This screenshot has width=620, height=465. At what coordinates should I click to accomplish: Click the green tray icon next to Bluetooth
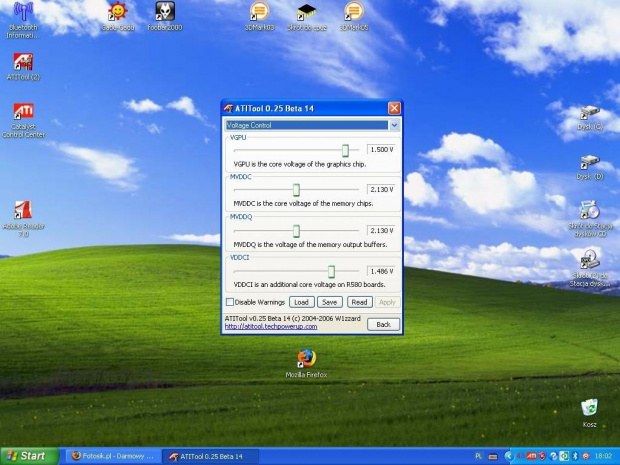coord(565,456)
